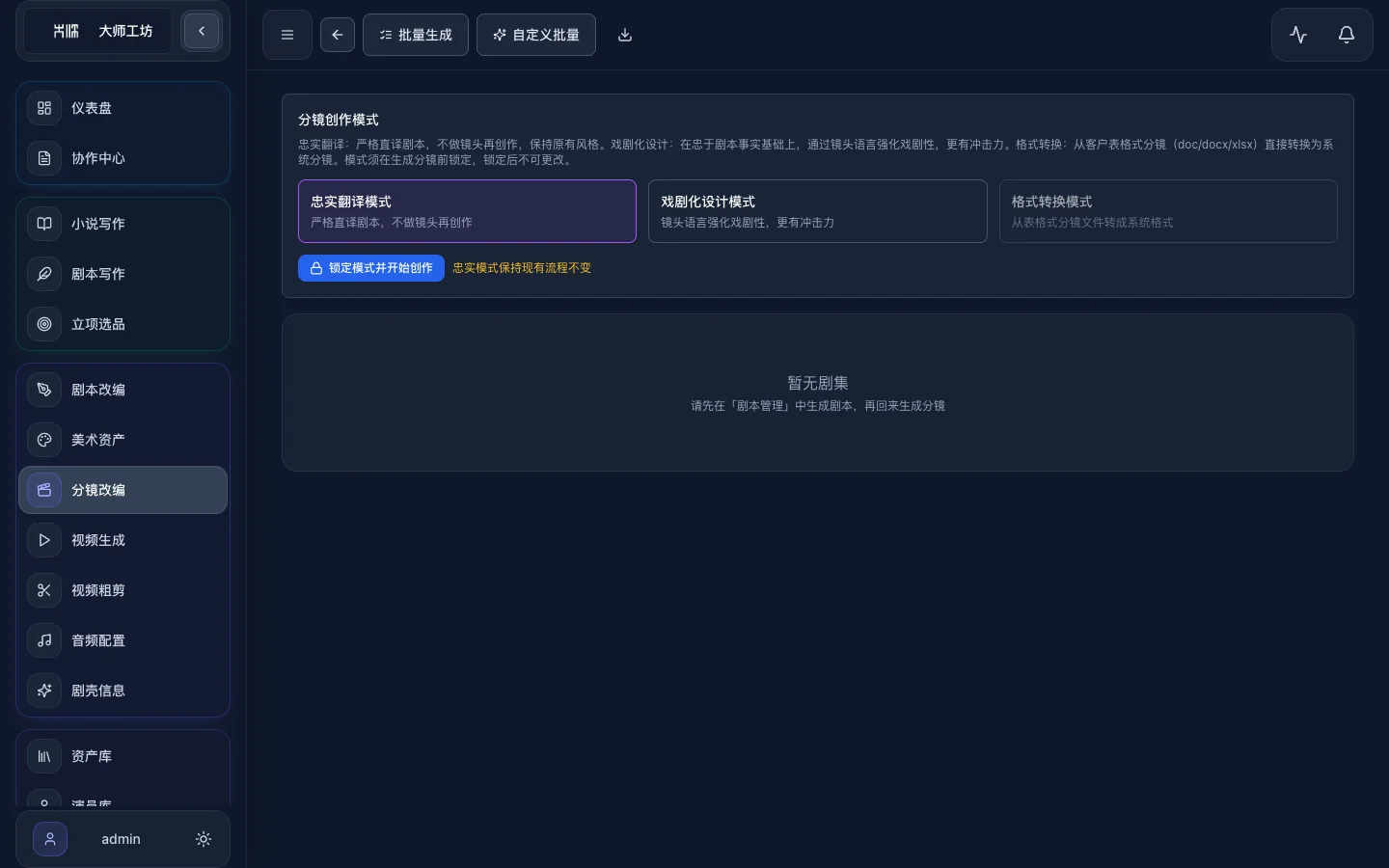
Task: Open 小说写作 in the sidebar
Action: tap(123, 224)
